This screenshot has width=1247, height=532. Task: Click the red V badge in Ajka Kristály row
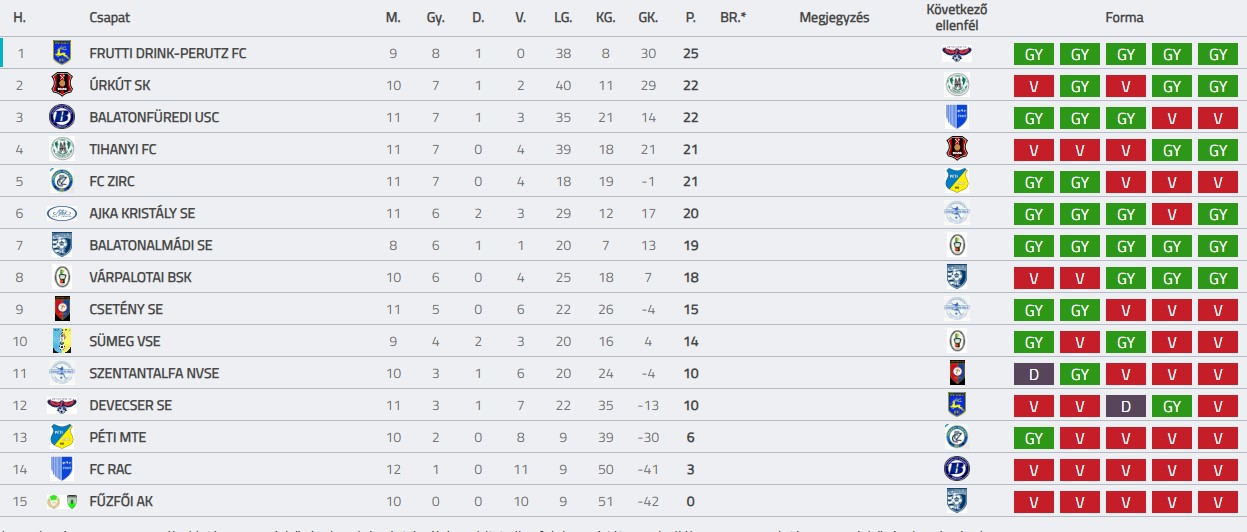[x=1172, y=214]
